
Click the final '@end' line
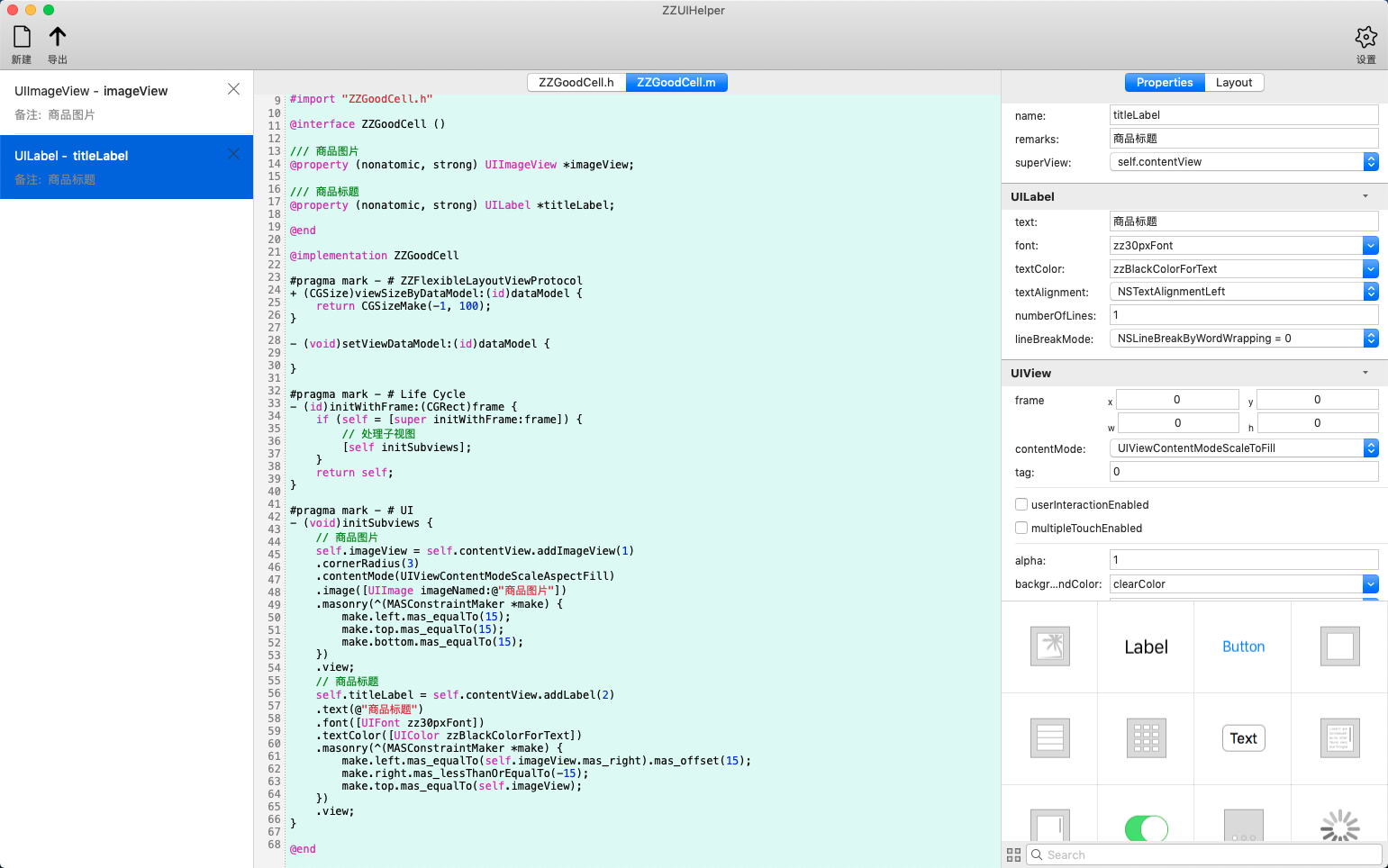(303, 849)
